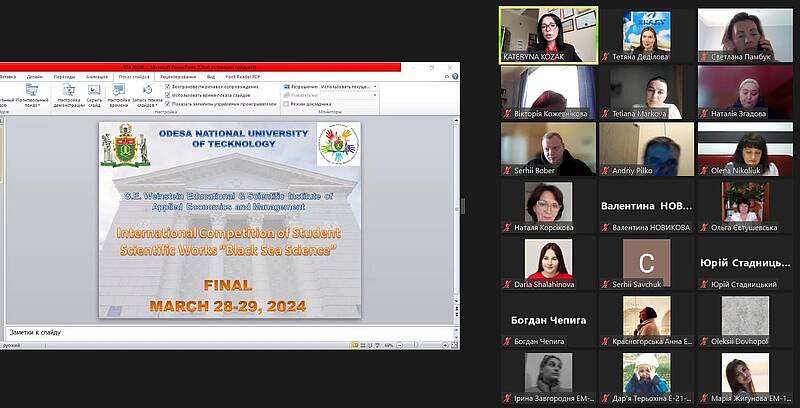Select Ольга Євтушевська's participant tile
This screenshot has height=408, width=800.
[x=745, y=206]
